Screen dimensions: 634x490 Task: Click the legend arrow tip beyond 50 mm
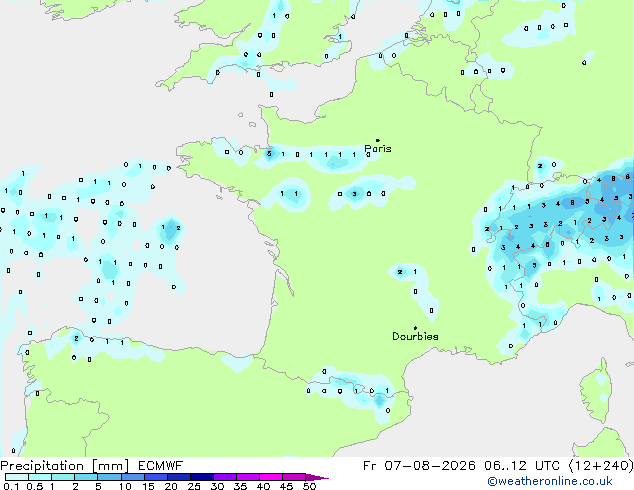pos(317,477)
